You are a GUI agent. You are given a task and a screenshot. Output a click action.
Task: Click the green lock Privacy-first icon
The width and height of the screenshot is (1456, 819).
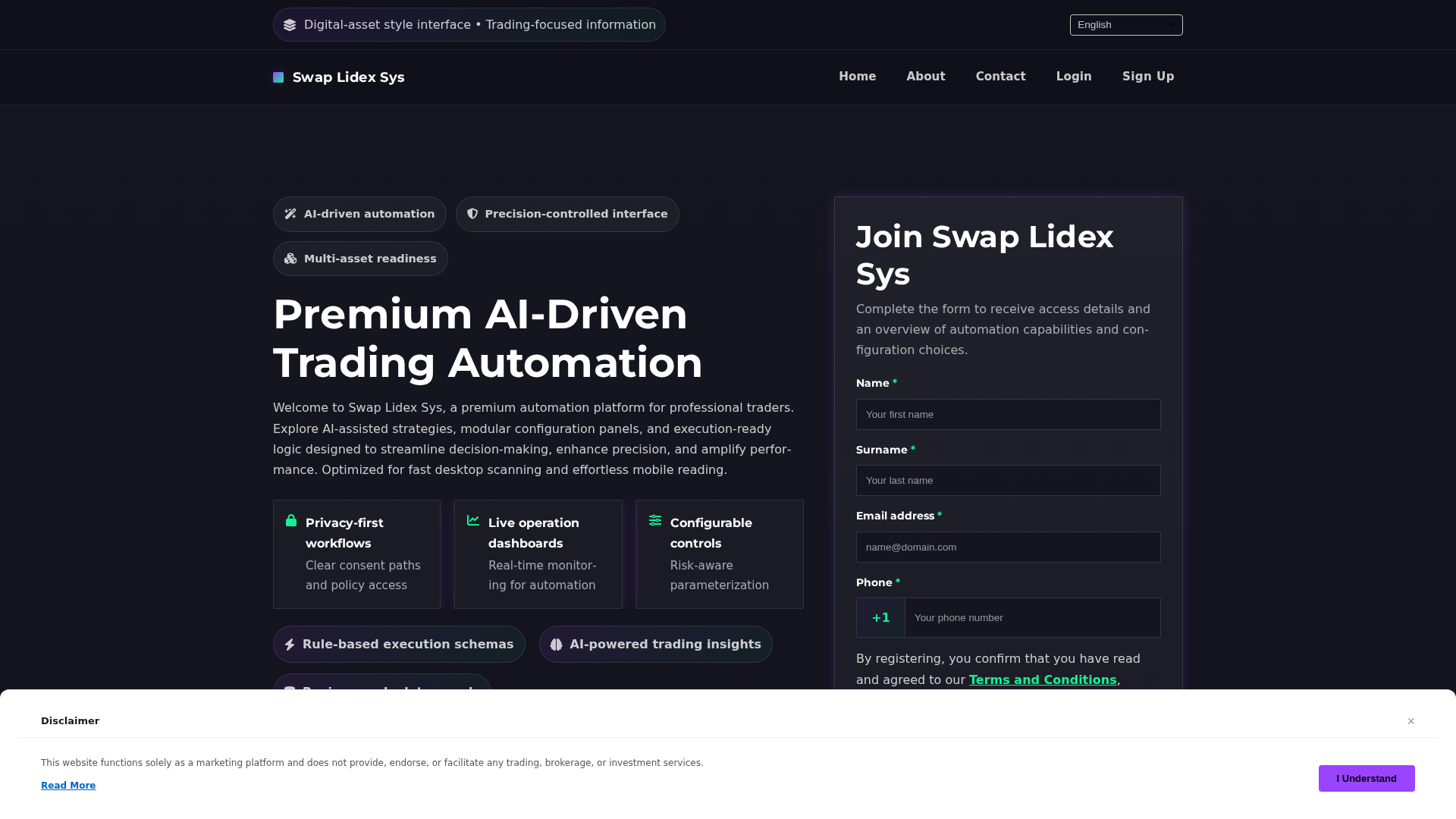(291, 520)
